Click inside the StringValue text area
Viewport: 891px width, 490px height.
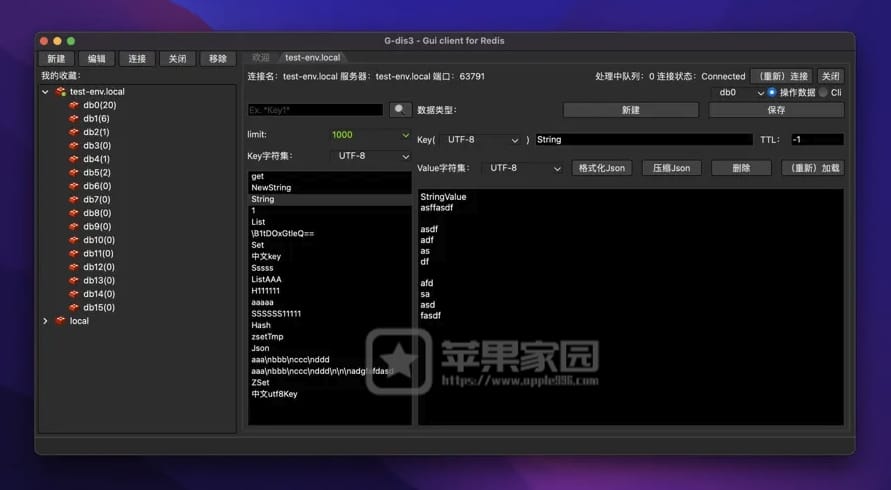(631, 307)
